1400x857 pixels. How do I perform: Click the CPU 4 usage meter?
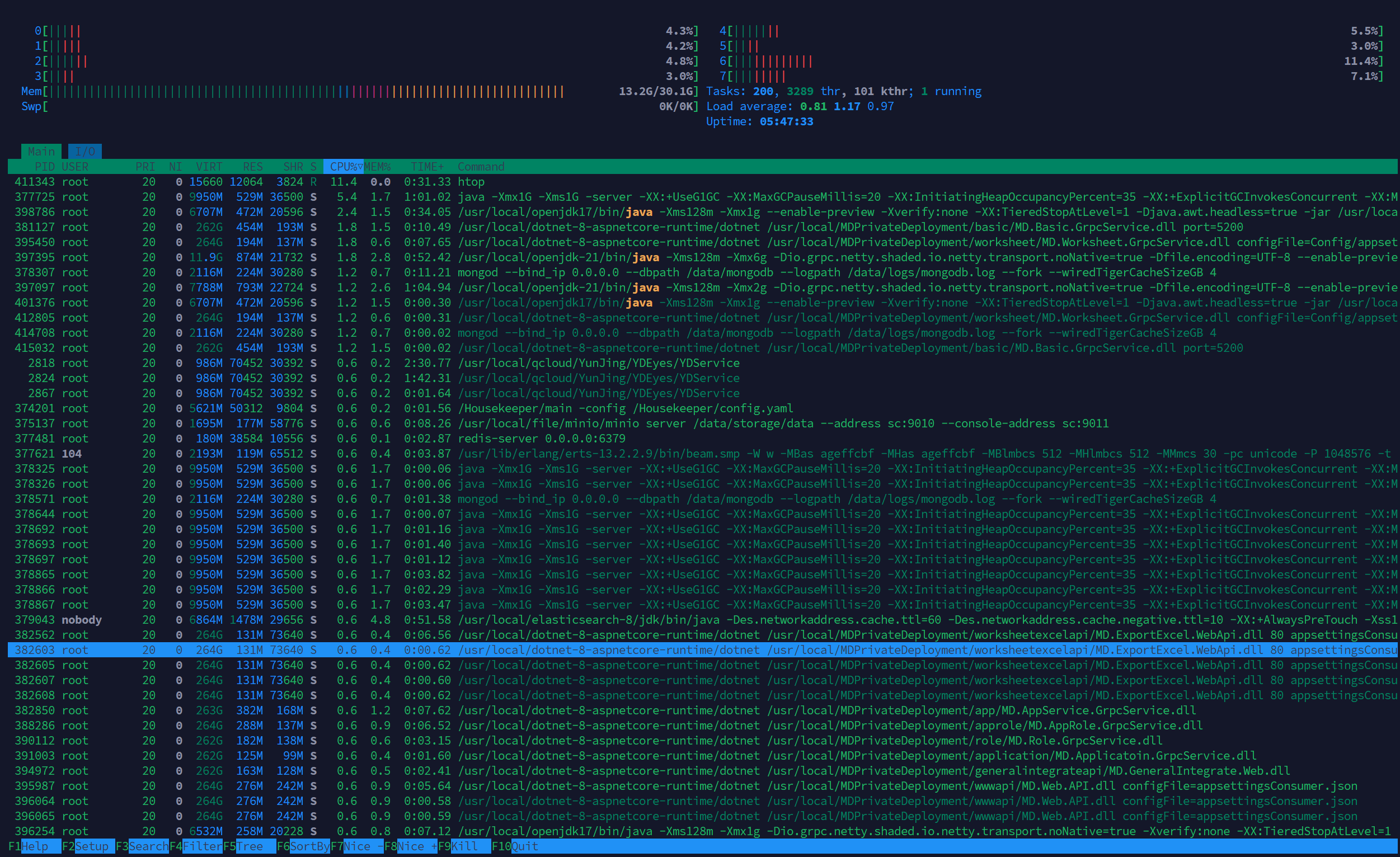coord(1052,31)
